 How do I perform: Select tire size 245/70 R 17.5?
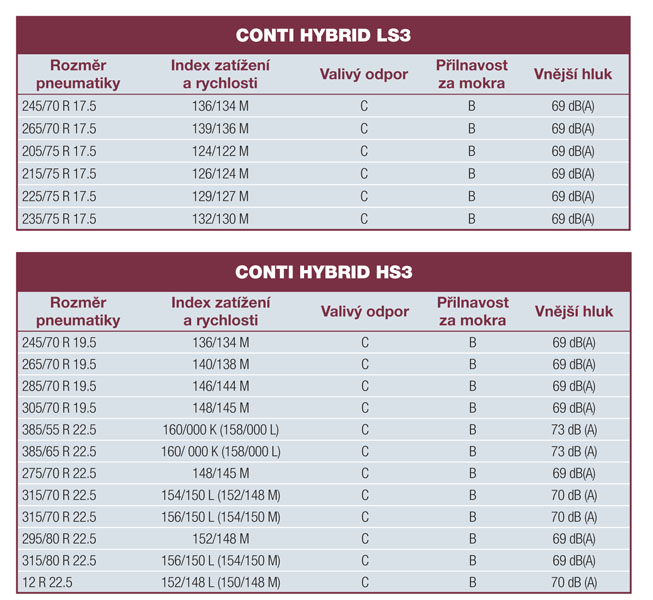click(59, 106)
